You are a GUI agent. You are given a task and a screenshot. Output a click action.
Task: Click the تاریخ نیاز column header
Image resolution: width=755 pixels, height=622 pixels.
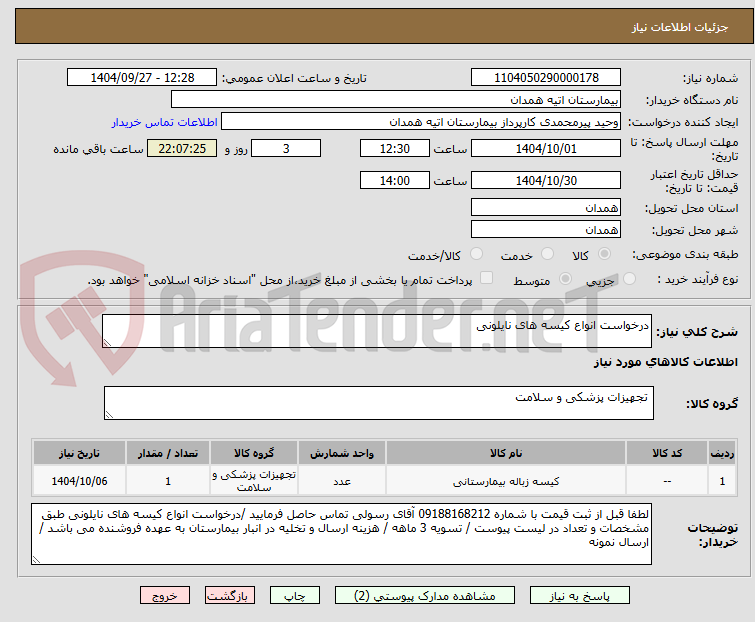click(x=79, y=453)
